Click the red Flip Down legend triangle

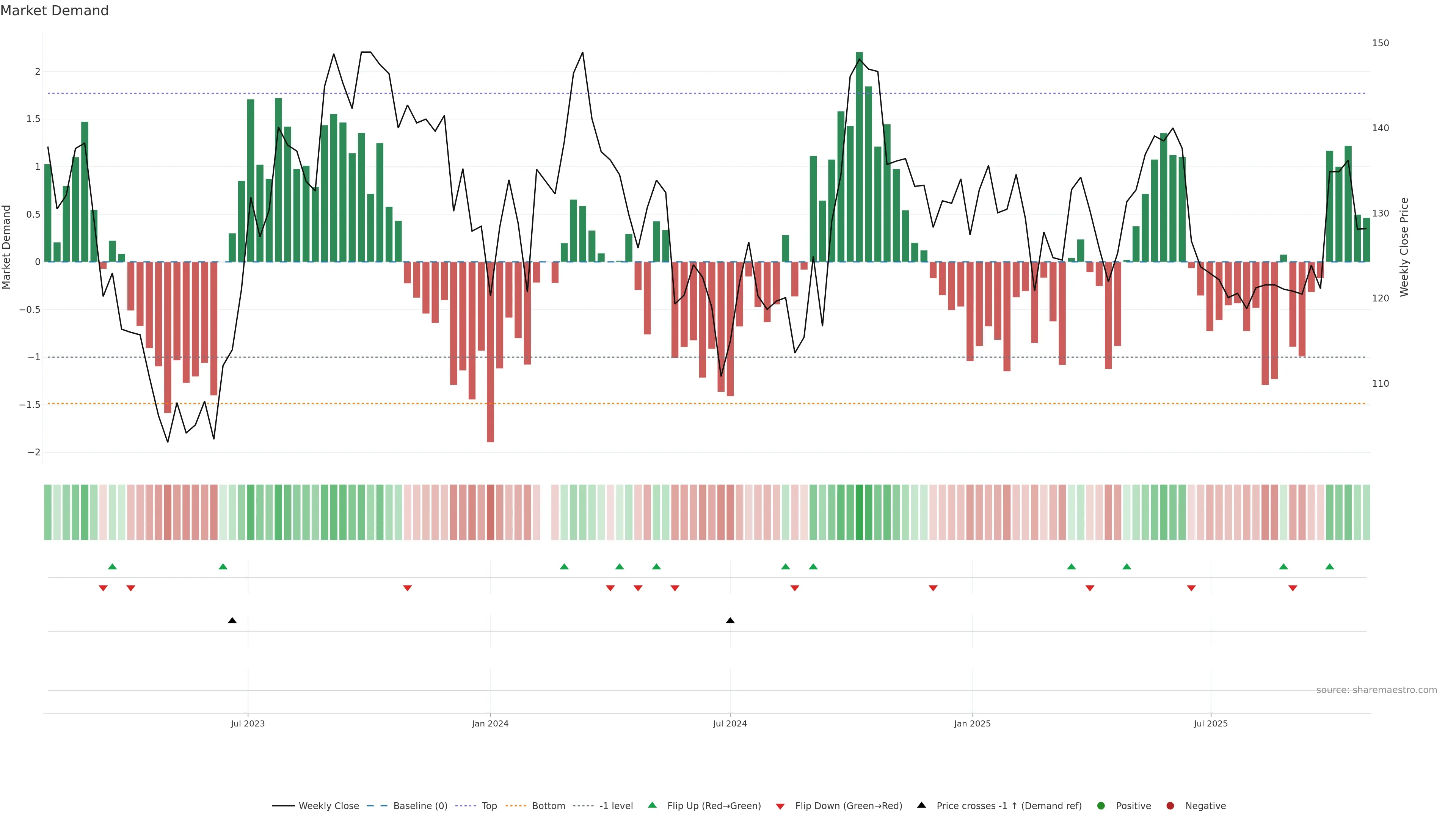780,806
